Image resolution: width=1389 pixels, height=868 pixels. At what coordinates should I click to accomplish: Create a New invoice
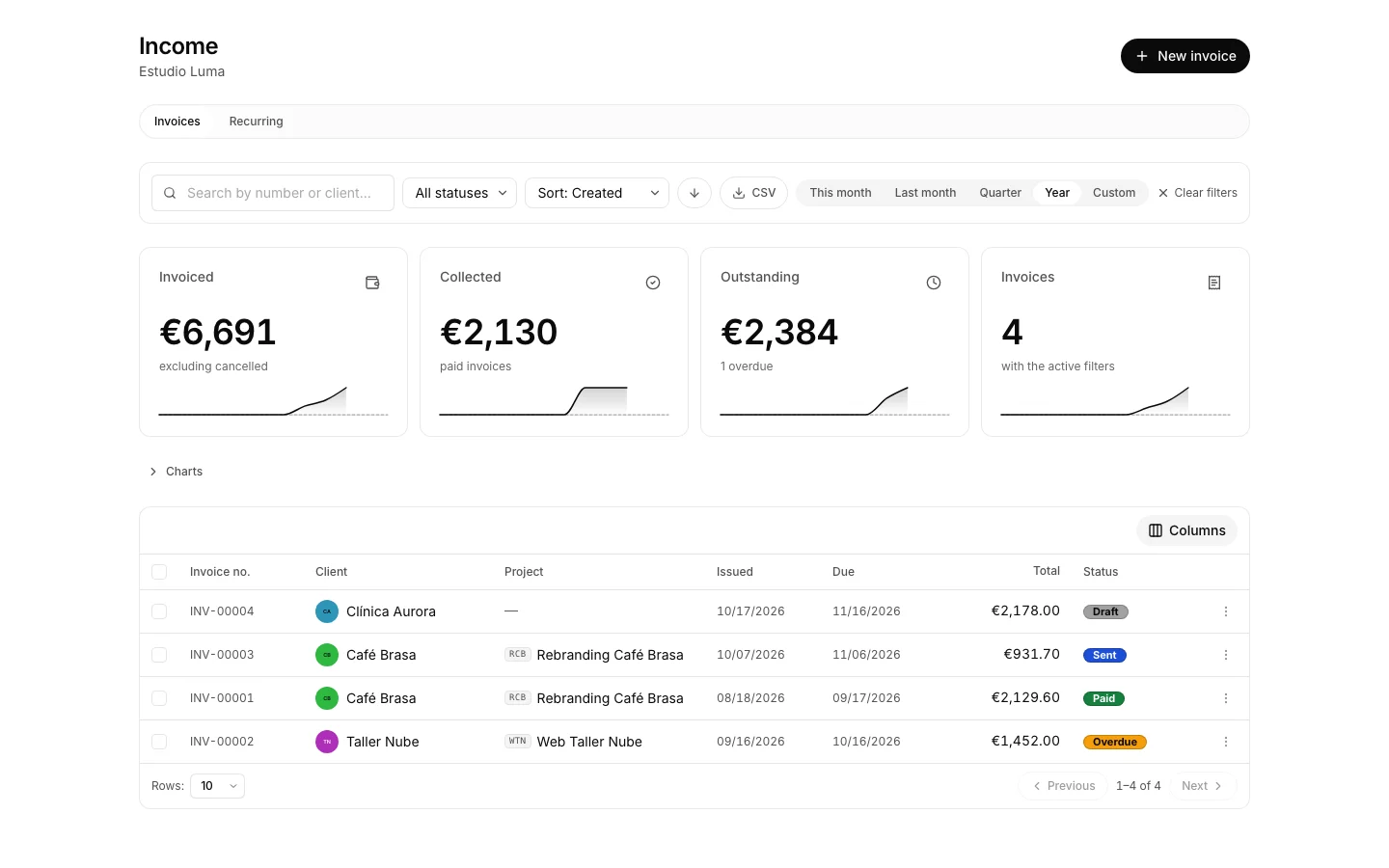[1185, 56]
